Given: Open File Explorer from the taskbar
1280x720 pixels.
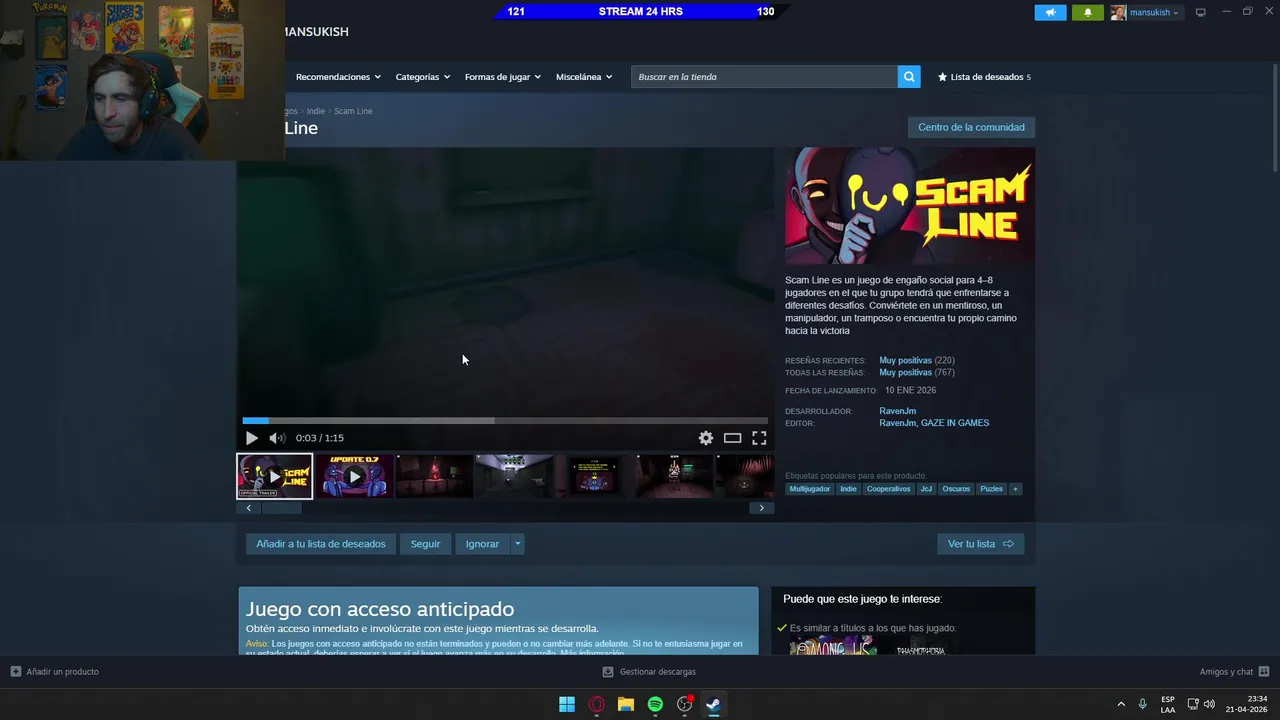Looking at the screenshot, I should (626, 704).
